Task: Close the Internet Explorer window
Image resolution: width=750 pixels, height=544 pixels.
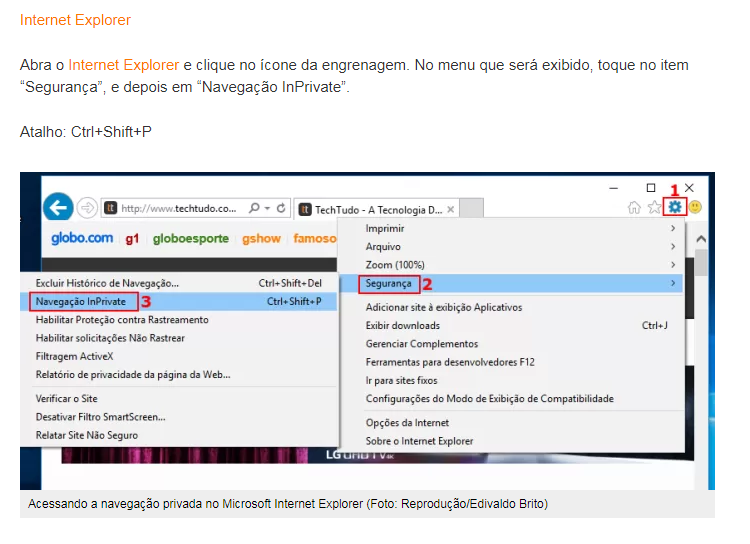Action: tap(689, 188)
